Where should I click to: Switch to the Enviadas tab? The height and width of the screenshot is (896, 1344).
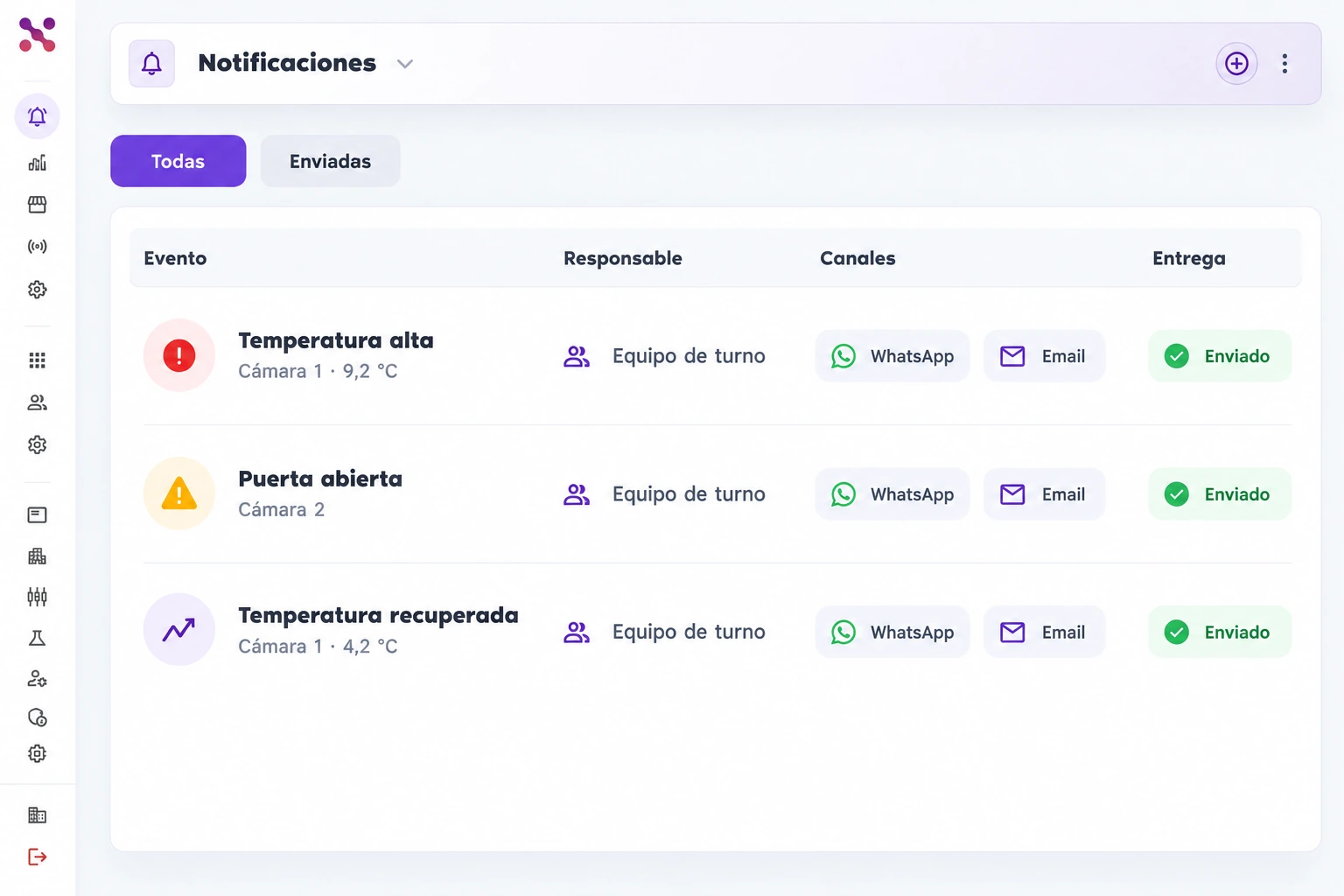click(330, 161)
